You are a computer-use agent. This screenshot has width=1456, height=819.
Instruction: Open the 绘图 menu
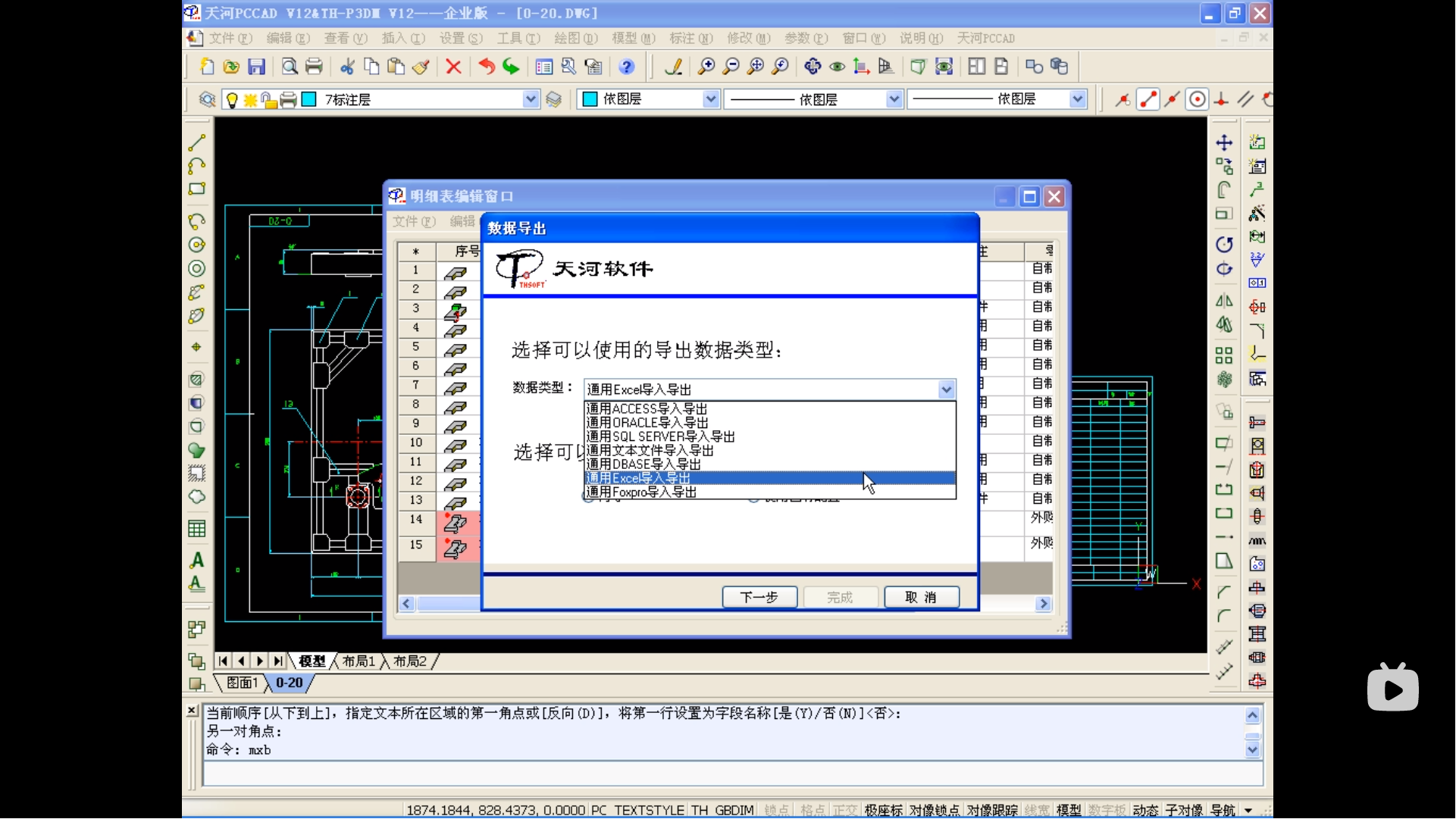575,38
